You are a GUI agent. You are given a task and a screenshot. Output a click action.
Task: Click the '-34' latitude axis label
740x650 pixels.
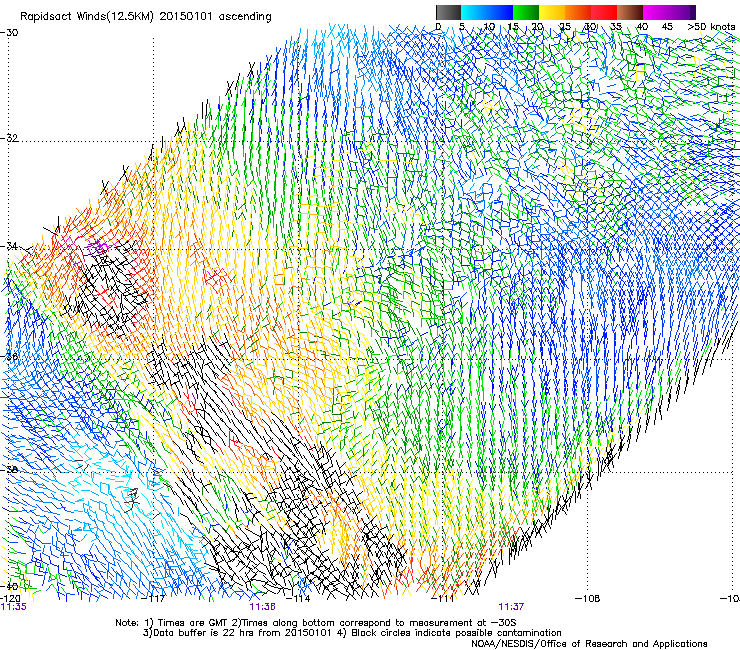[9, 246]
